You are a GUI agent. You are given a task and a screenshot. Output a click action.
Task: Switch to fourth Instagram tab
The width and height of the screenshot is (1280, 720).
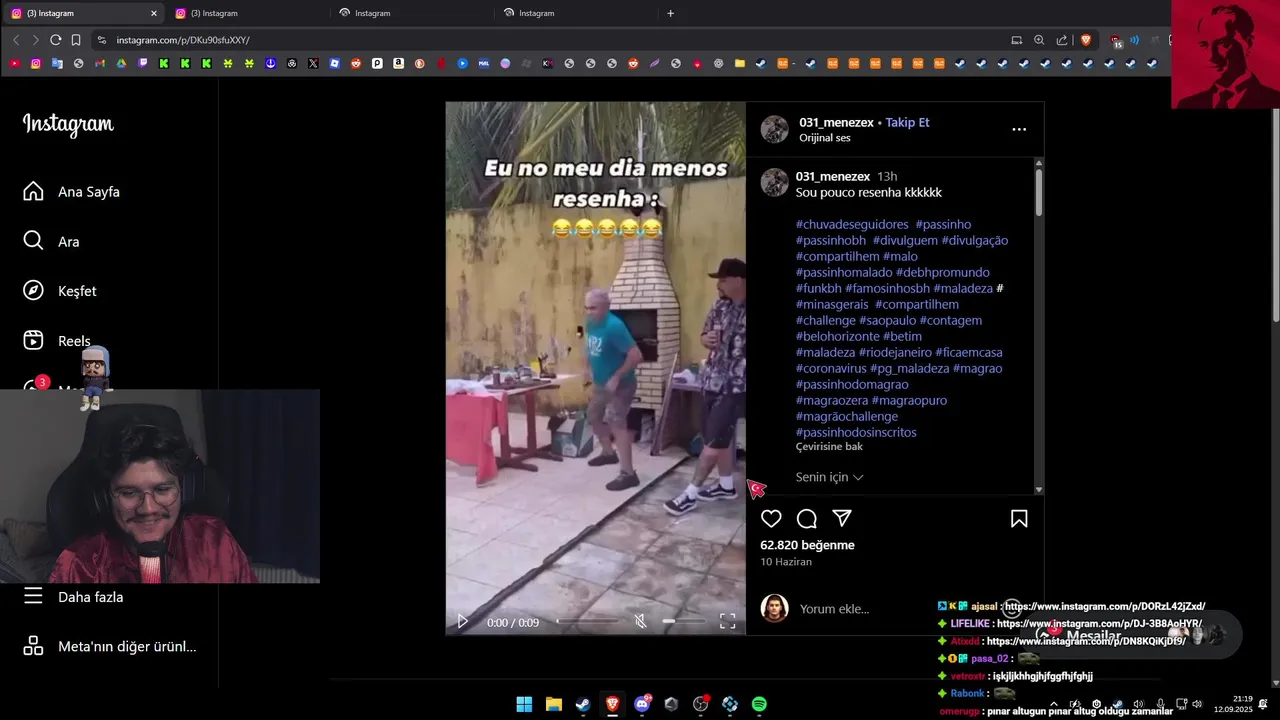coord(575,13)
